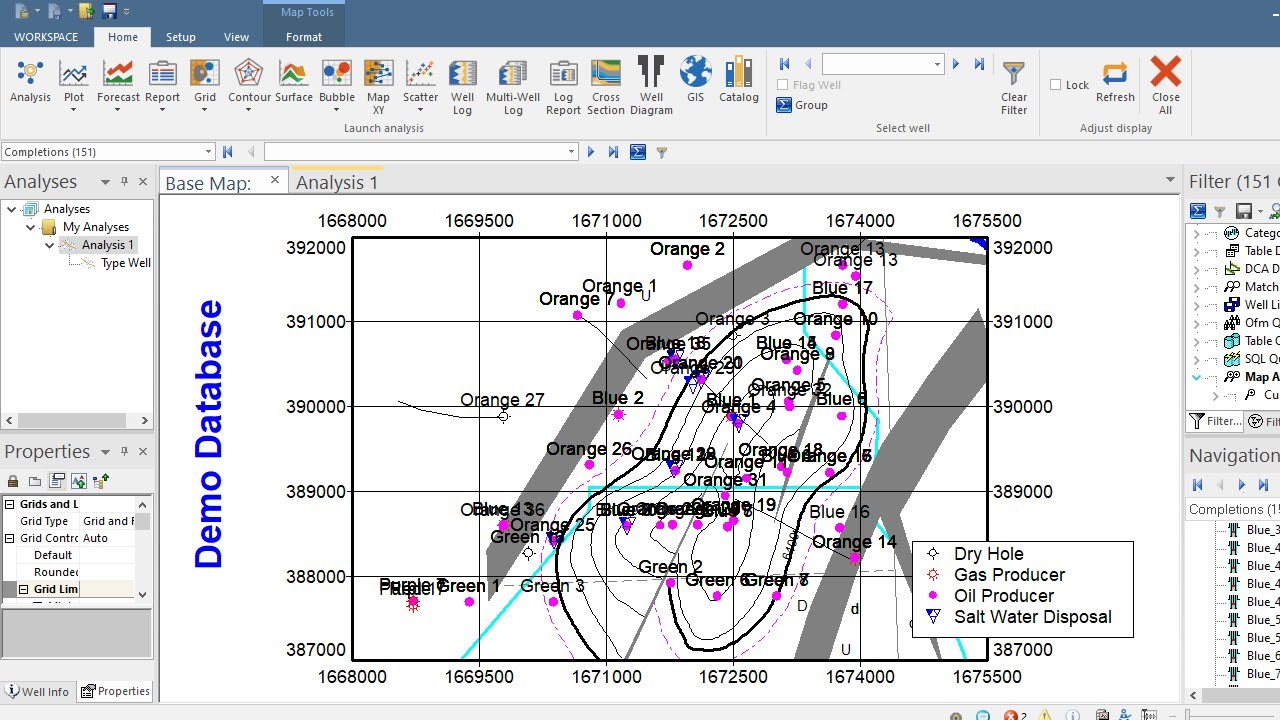Viewport: 1280px width, 720px height.
Task: Open the Bubble map analysis tool
Action: pyautogui.click(x=336, y=79)
